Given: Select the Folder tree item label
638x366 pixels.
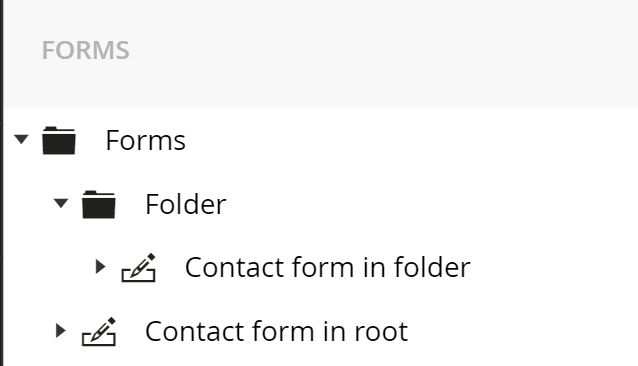Looking at the screenshot, I should tap(186, 205).
